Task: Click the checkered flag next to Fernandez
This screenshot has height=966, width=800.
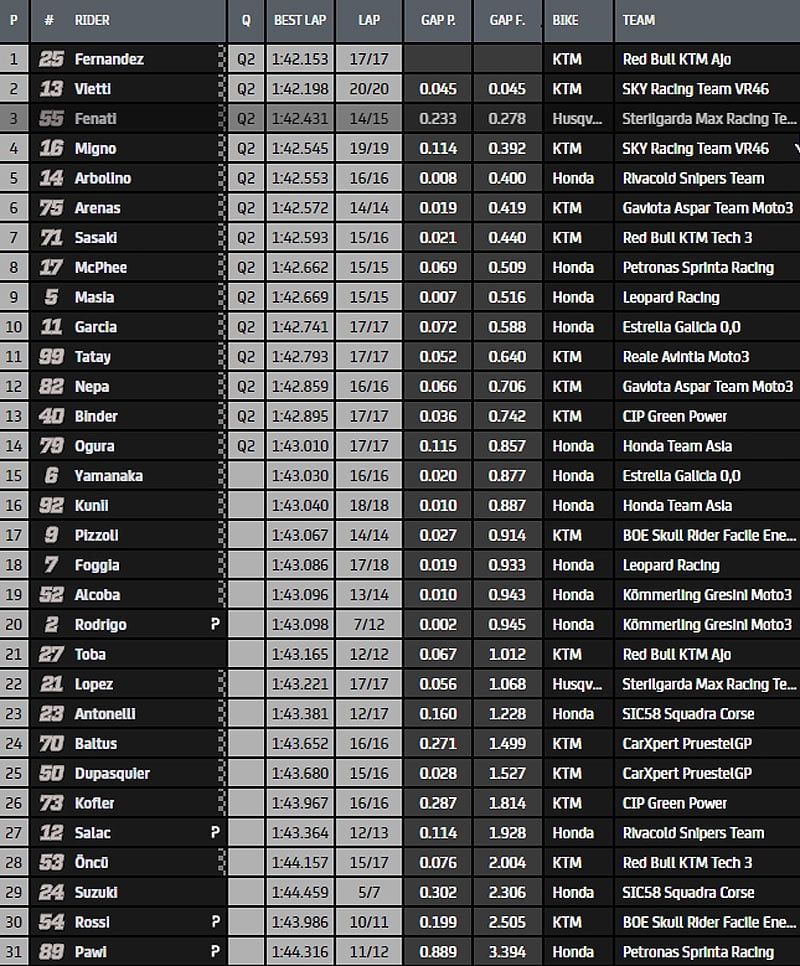Action: [221, 59]
